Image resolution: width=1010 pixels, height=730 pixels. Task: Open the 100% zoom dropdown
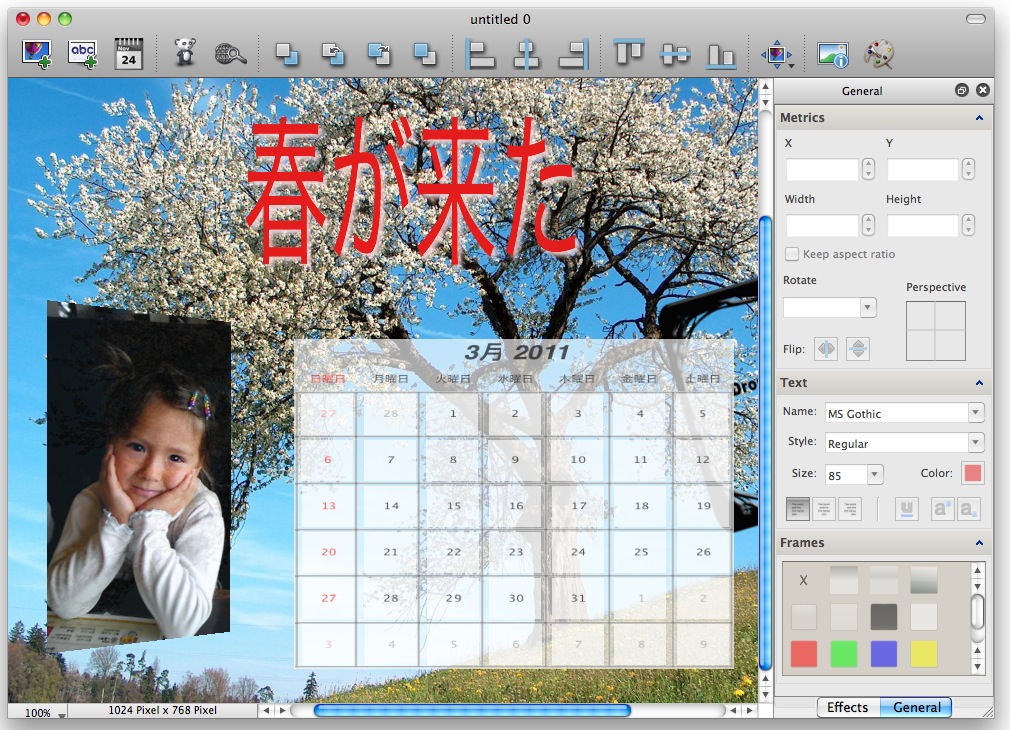pyautogui.click(x=44, y=712)
